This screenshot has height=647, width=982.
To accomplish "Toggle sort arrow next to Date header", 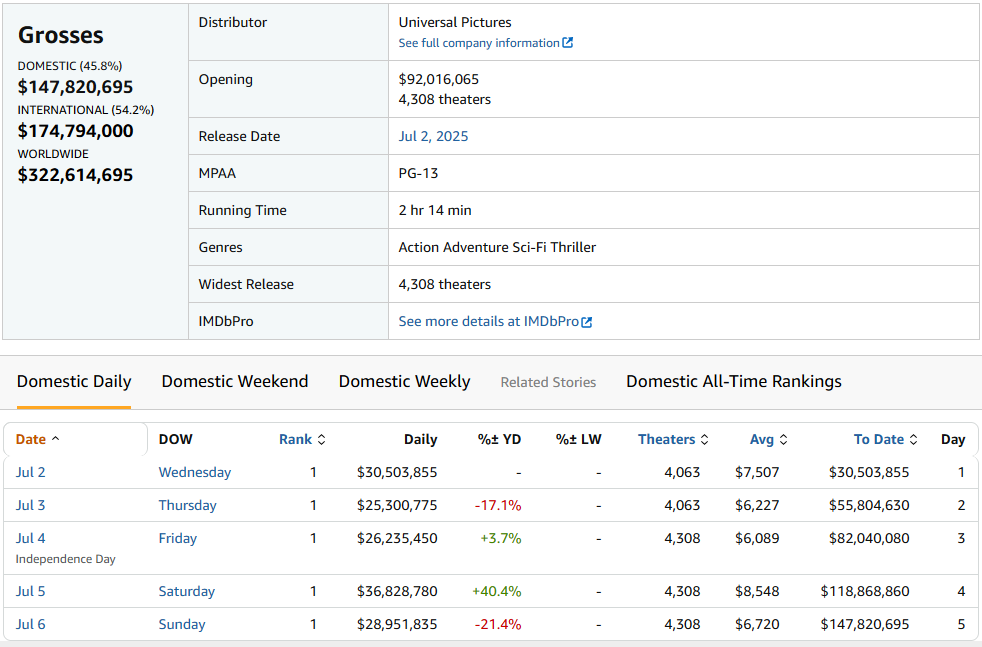I will [x=55, y=439].
